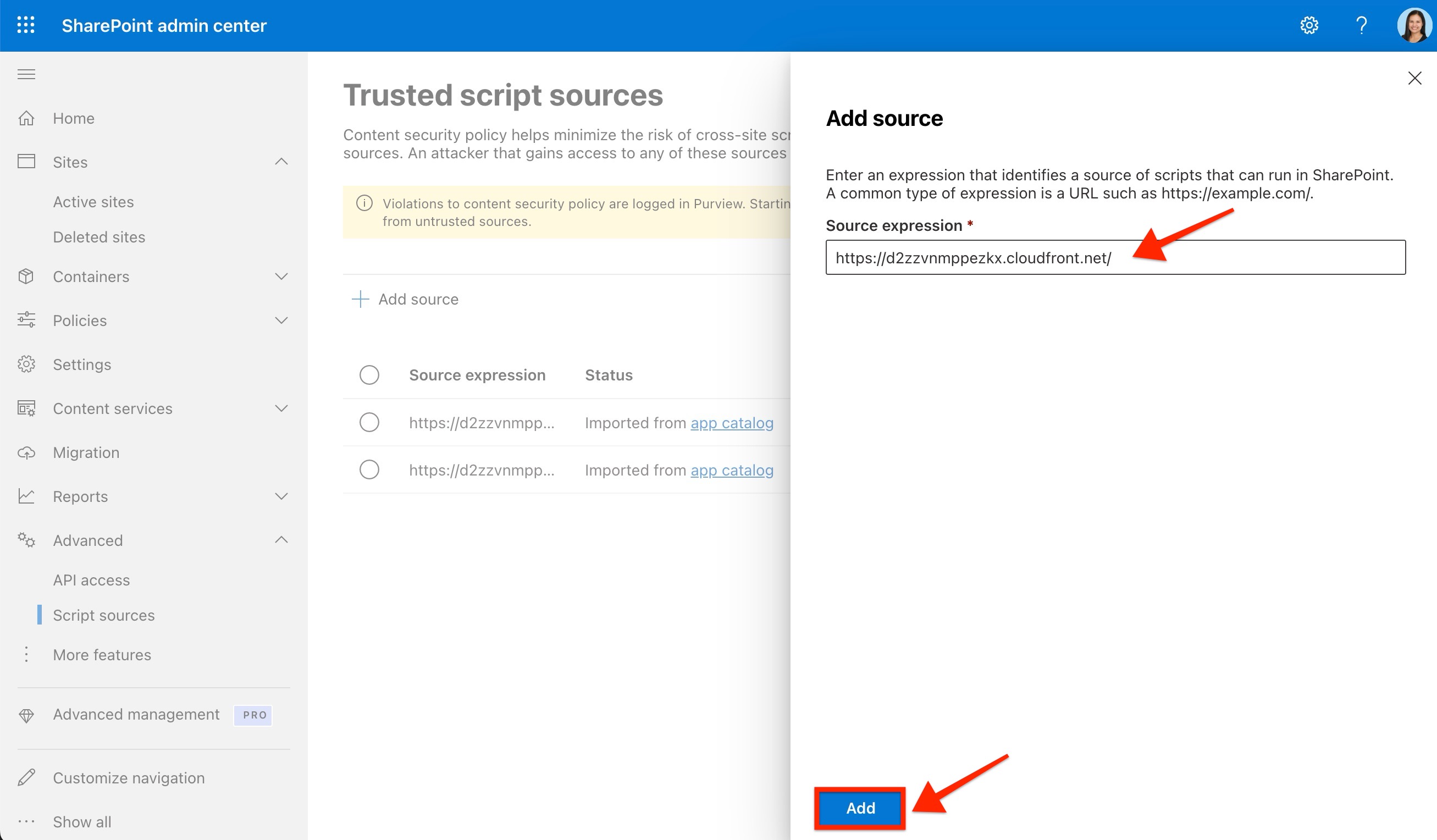Viewport: 1437px width, 840px height.
Task: Open Migration from the cloud icon
Action: click(x=26, y=452)
